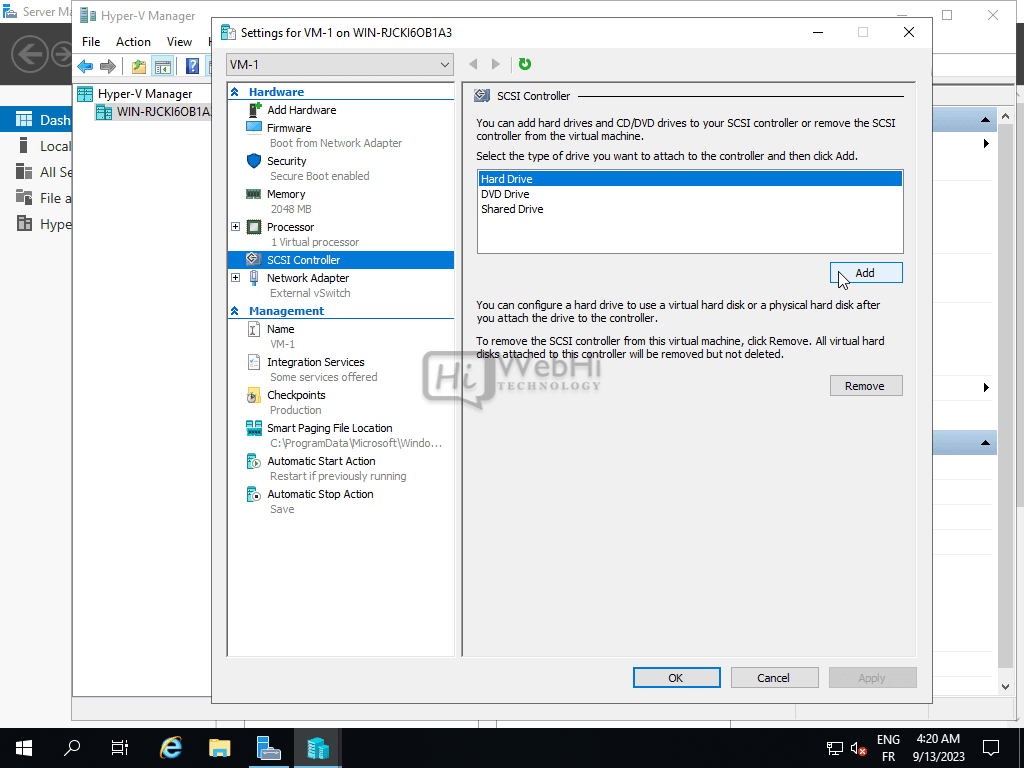Click the Task View button on the taskbar
Screen dimensions: 1024x768
point(120,747)
